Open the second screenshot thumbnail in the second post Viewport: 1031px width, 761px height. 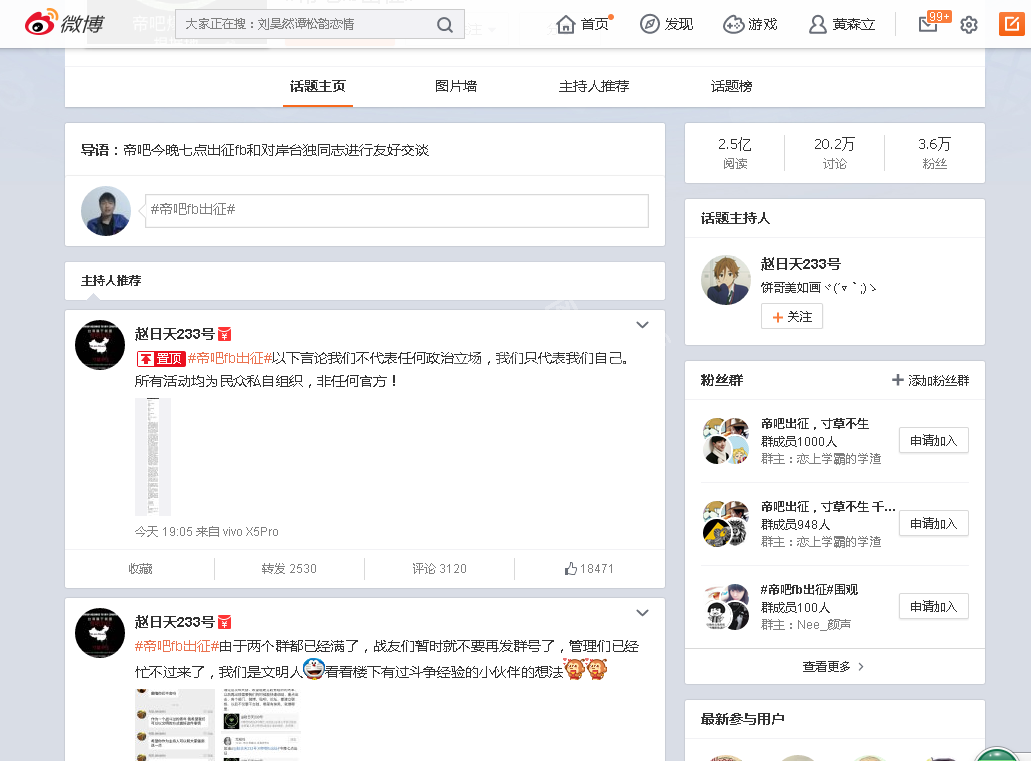click(262, 725)
